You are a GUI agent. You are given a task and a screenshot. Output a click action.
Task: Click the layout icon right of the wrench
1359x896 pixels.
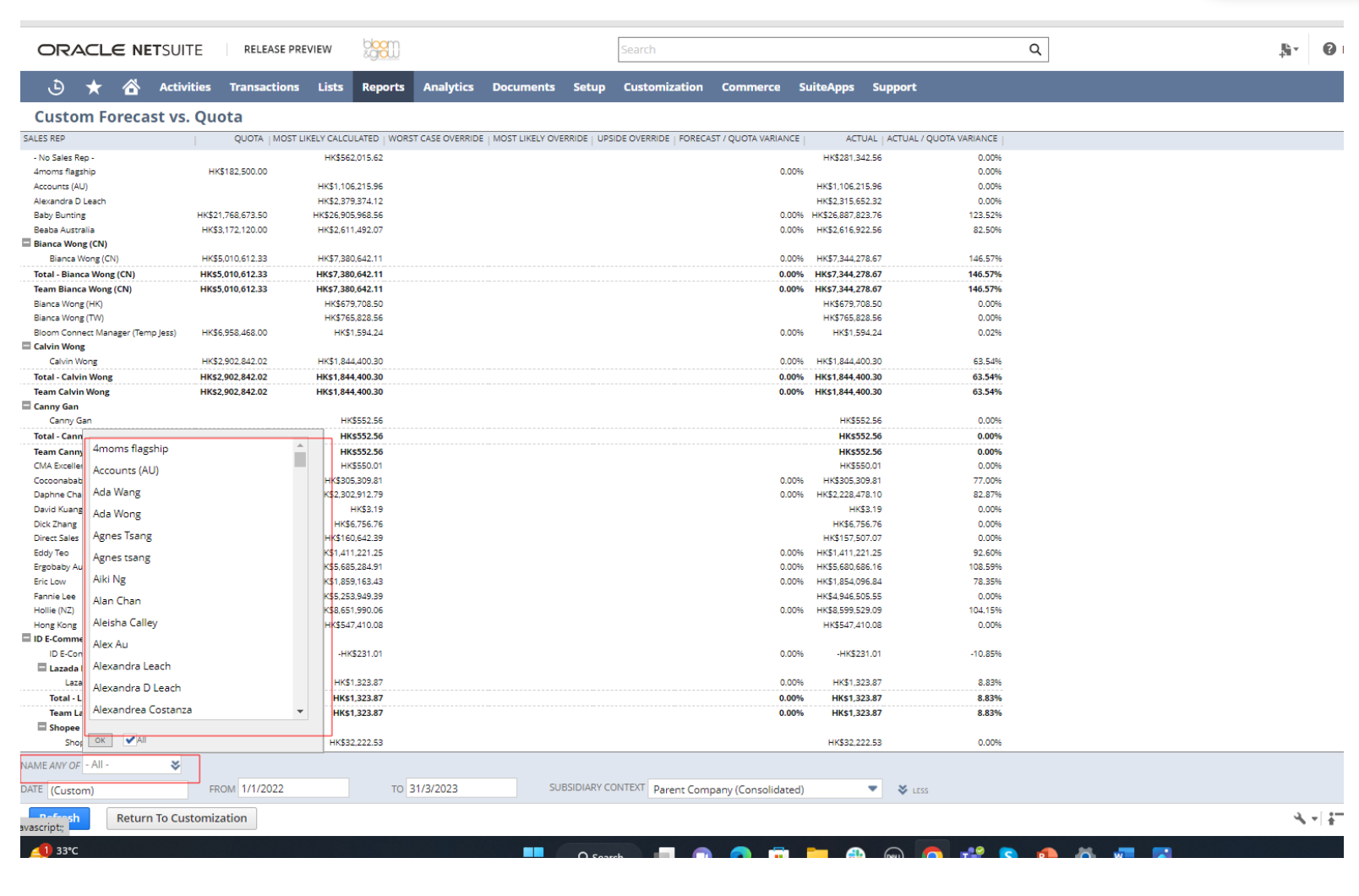(x=1335, y=818)
